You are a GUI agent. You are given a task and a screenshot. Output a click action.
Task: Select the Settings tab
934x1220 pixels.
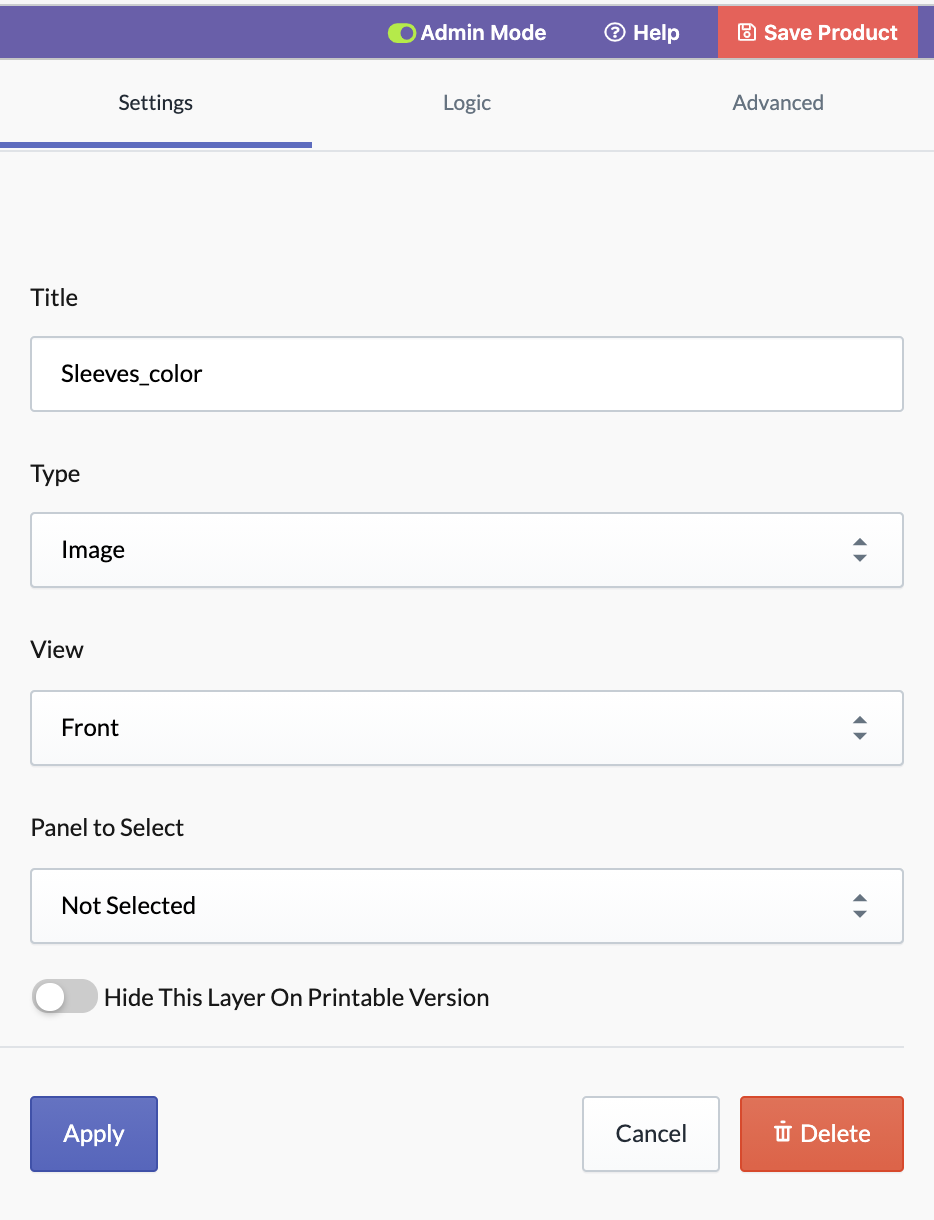coord(156,103)
